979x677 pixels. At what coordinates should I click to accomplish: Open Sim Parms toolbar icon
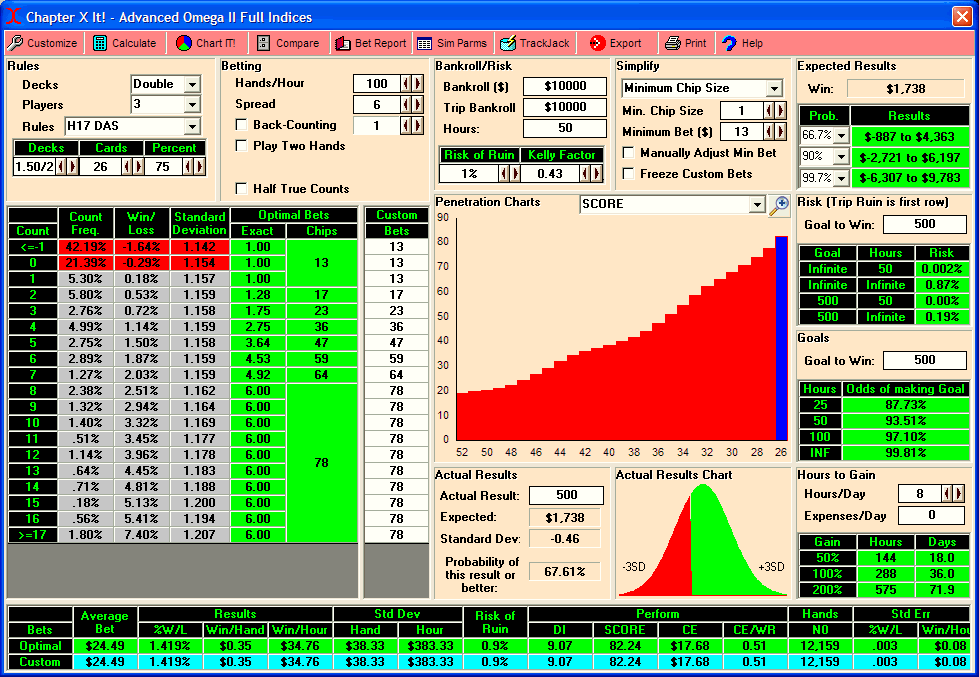click(x=425, y=43)
